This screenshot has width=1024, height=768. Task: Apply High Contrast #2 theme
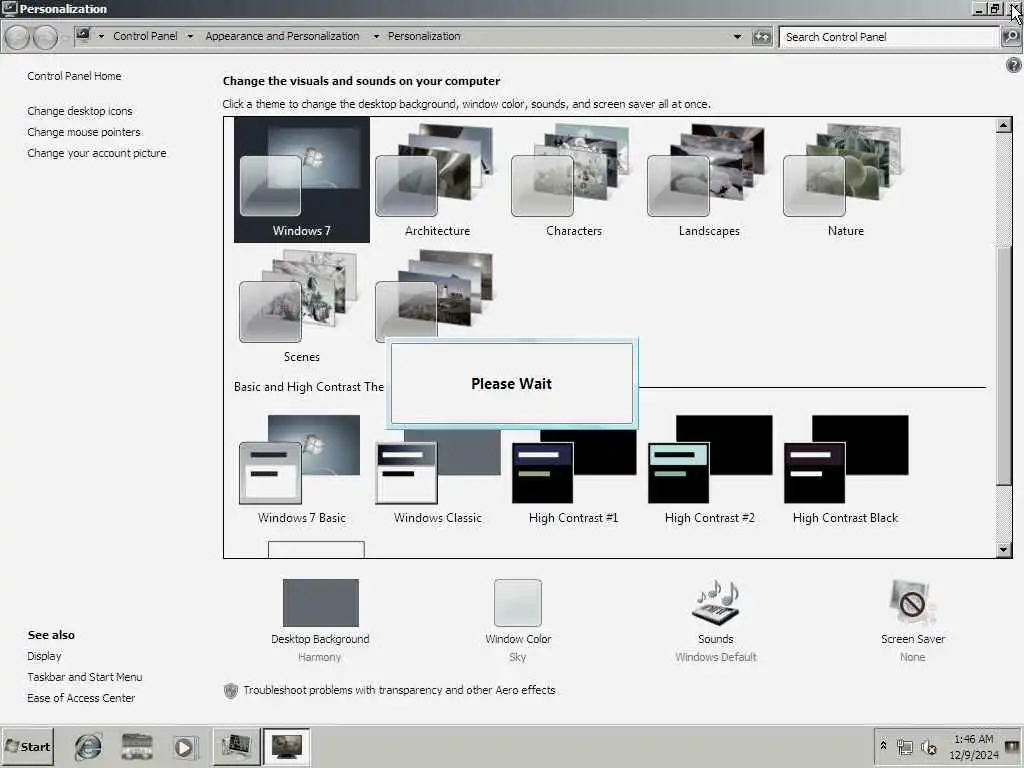pyautogui.click(x=709, y=470)
